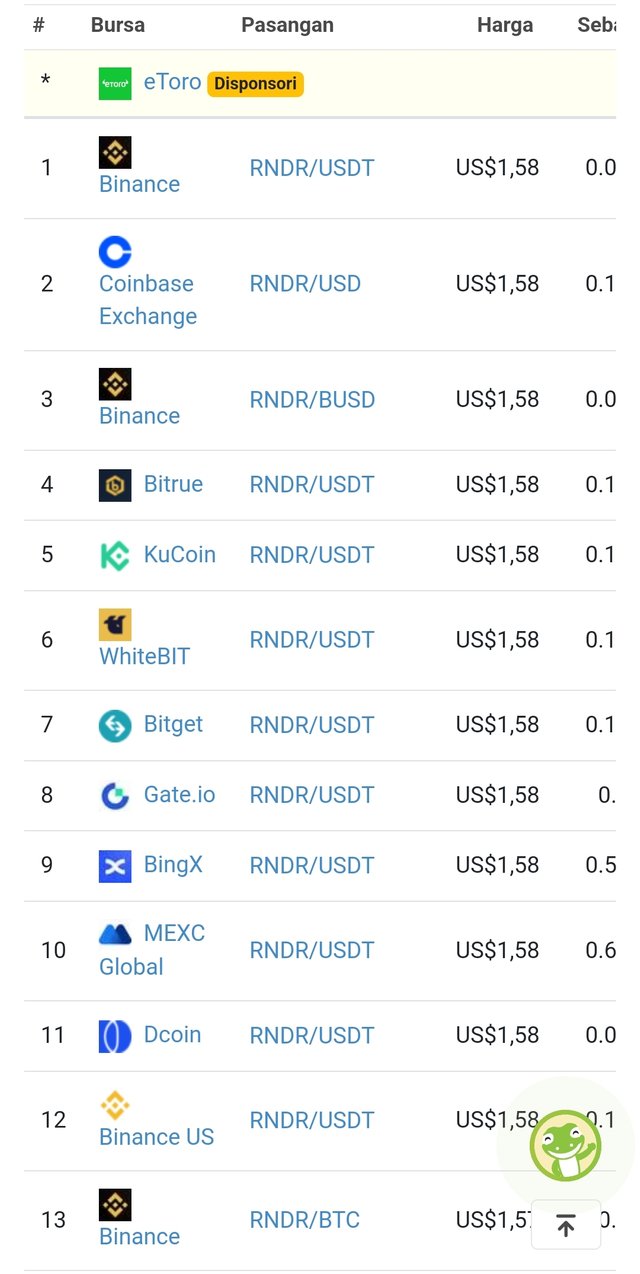Screen dimensions: 640x1274
Task: Click the Coinbase Exchange logo icon
Action: click(115, 252)
